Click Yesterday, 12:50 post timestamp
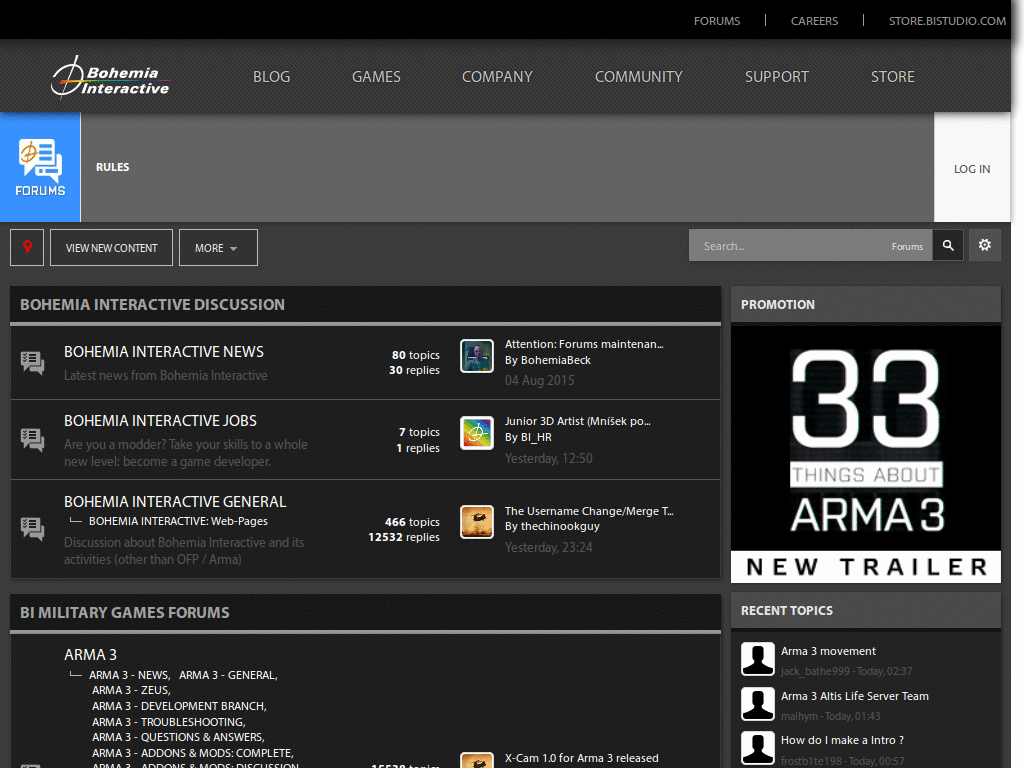Image resolution: width=1024 pixels, height=768 pixels. coord(549,458)
